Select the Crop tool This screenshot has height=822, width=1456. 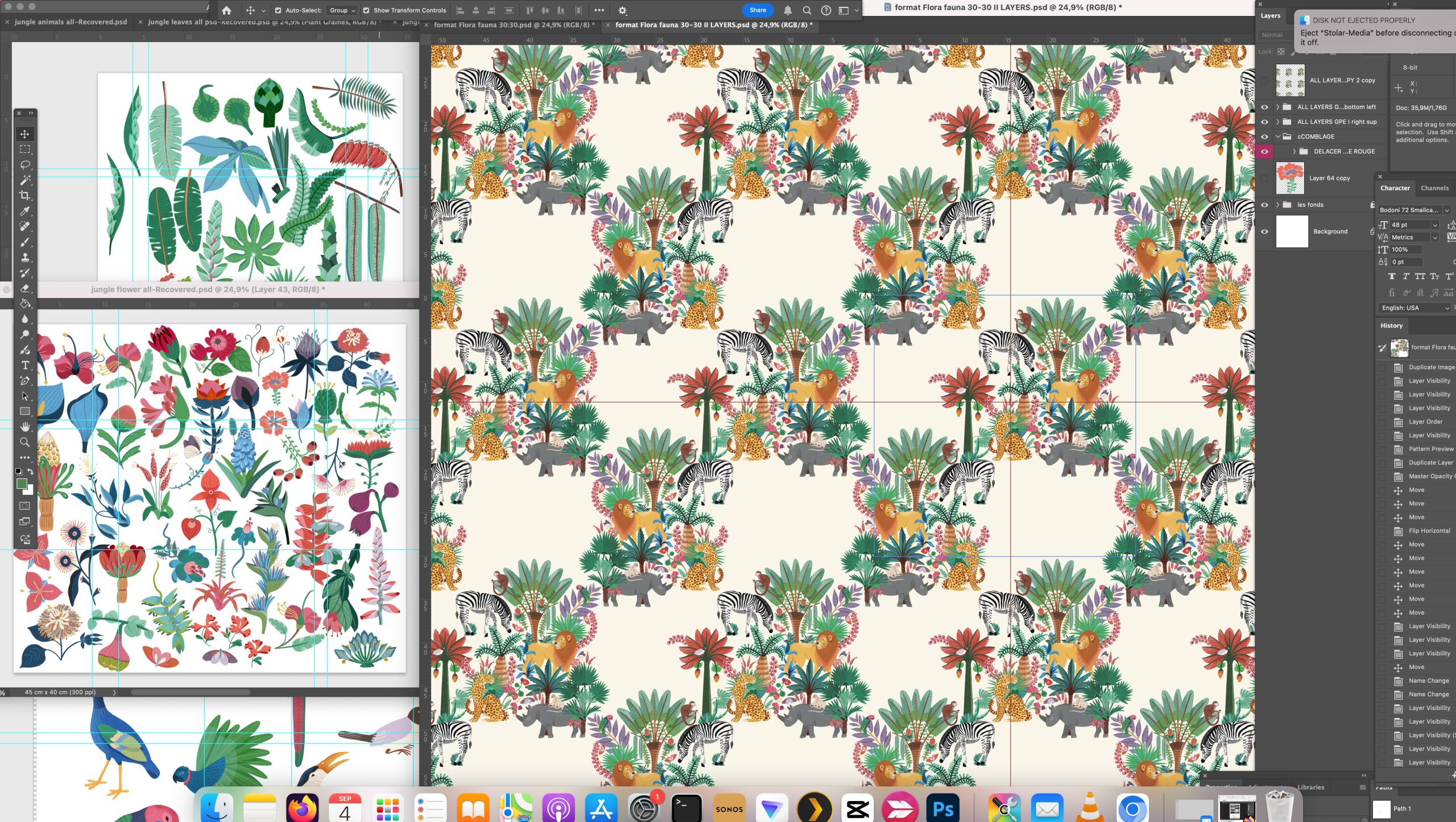(24, 196)
